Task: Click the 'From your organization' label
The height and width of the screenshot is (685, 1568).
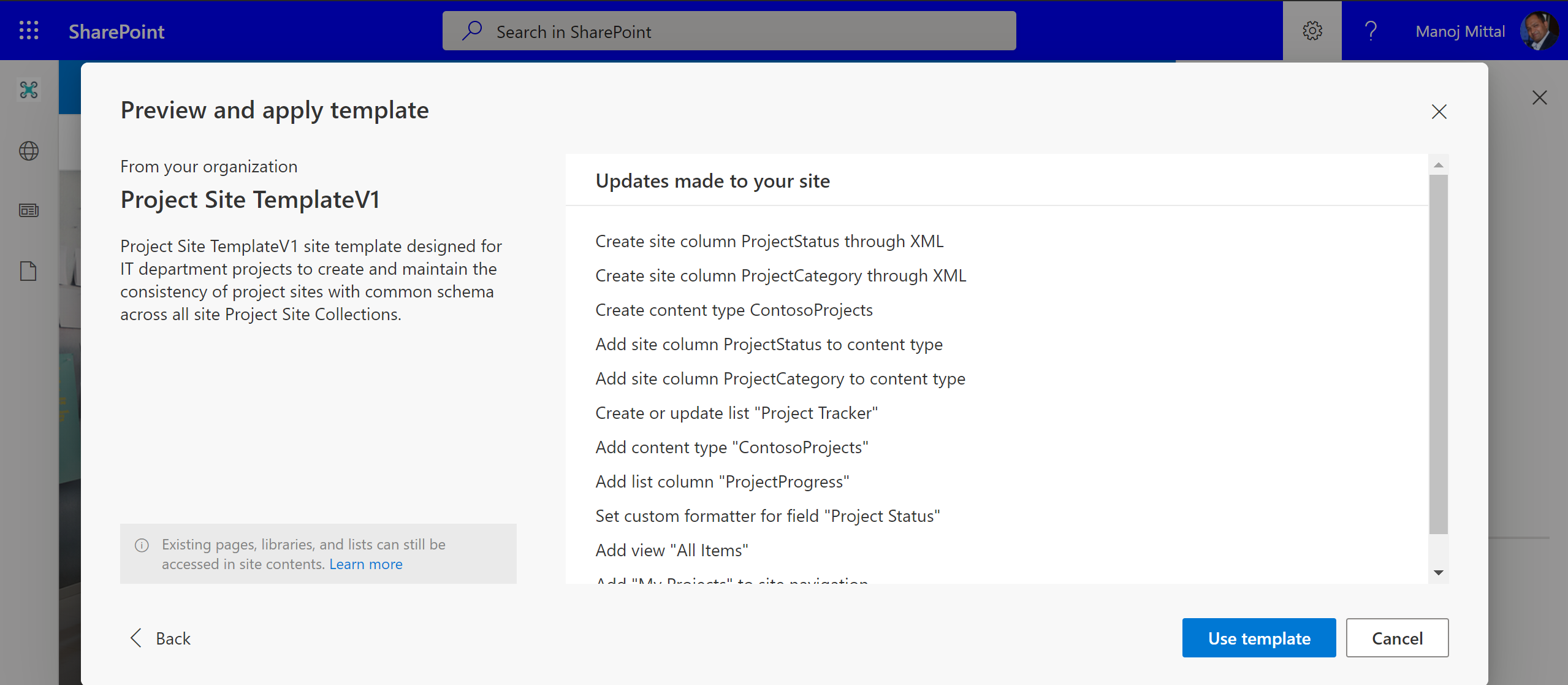Action: point(209,167)
